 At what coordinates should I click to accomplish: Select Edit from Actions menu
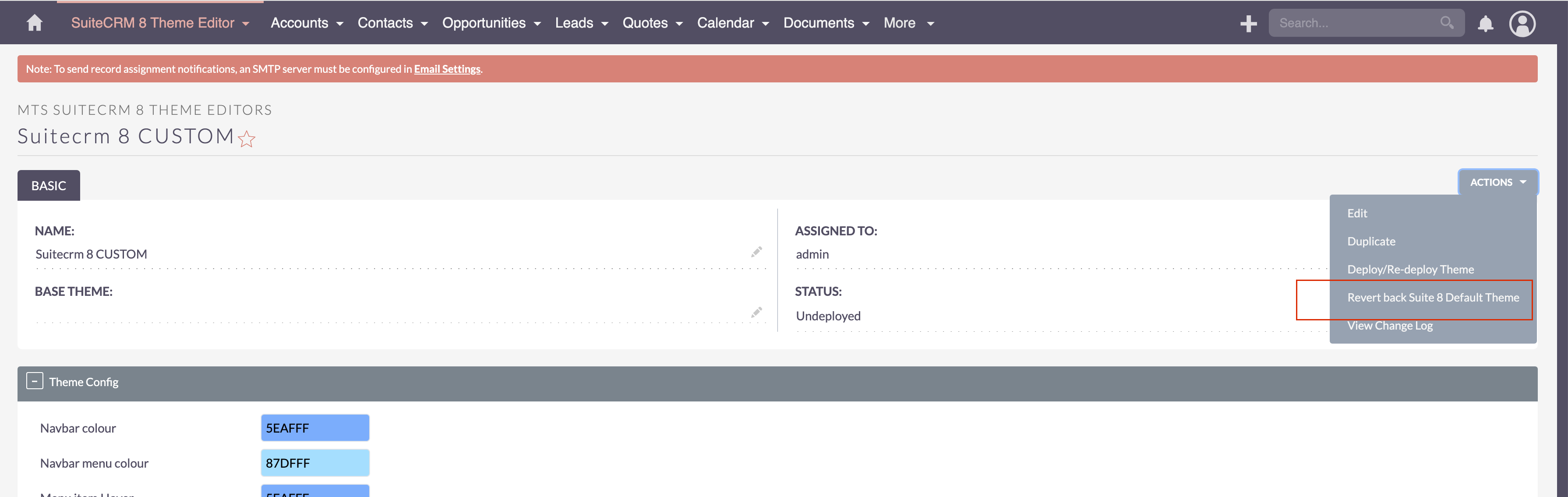(x=1357, y=213)
